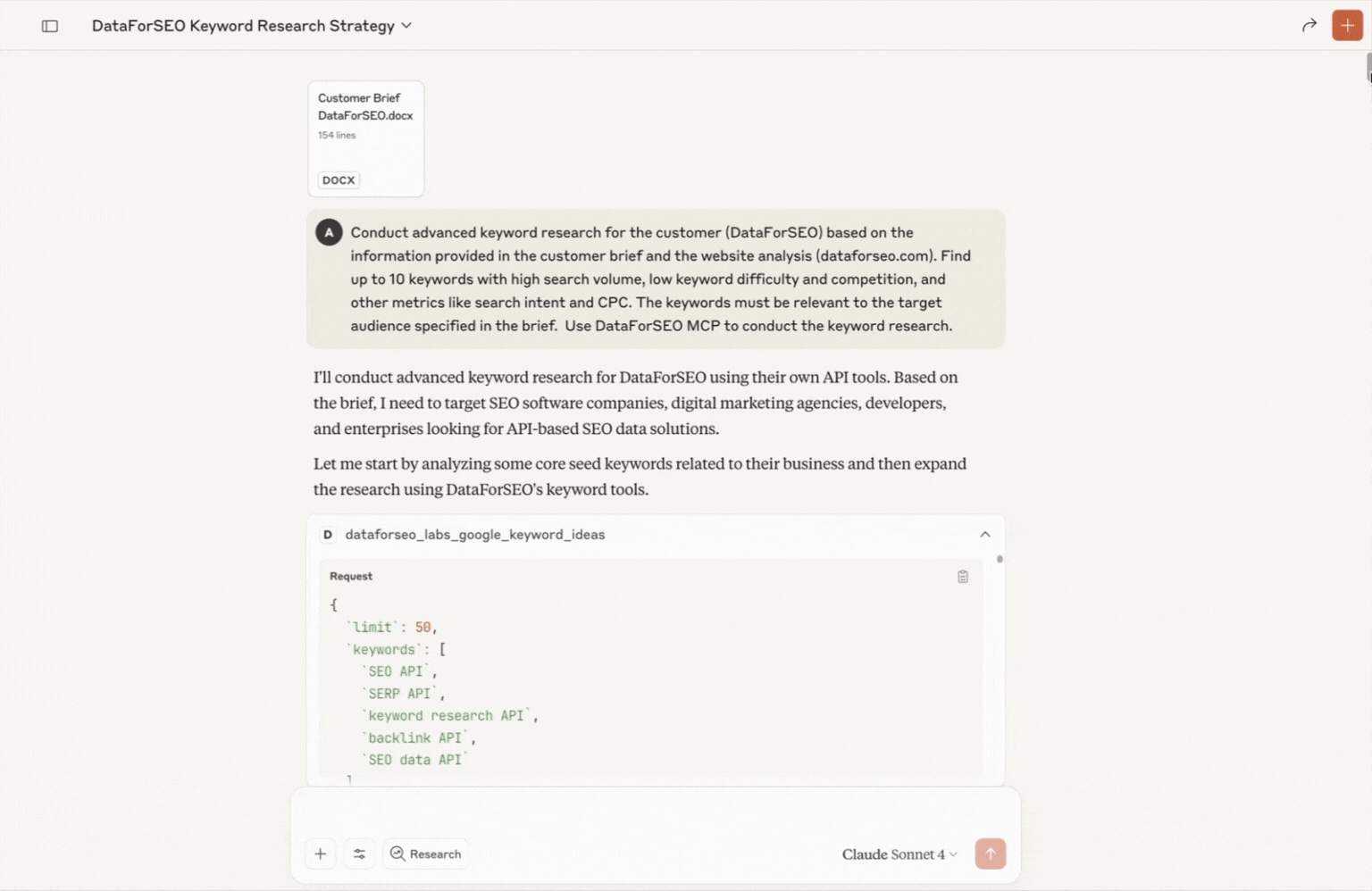The width and height of the screenshot is (1372, 891).
Task: Click the tool block inner scrollbar
Action: pyautogui.click(x=1000, y=560)
